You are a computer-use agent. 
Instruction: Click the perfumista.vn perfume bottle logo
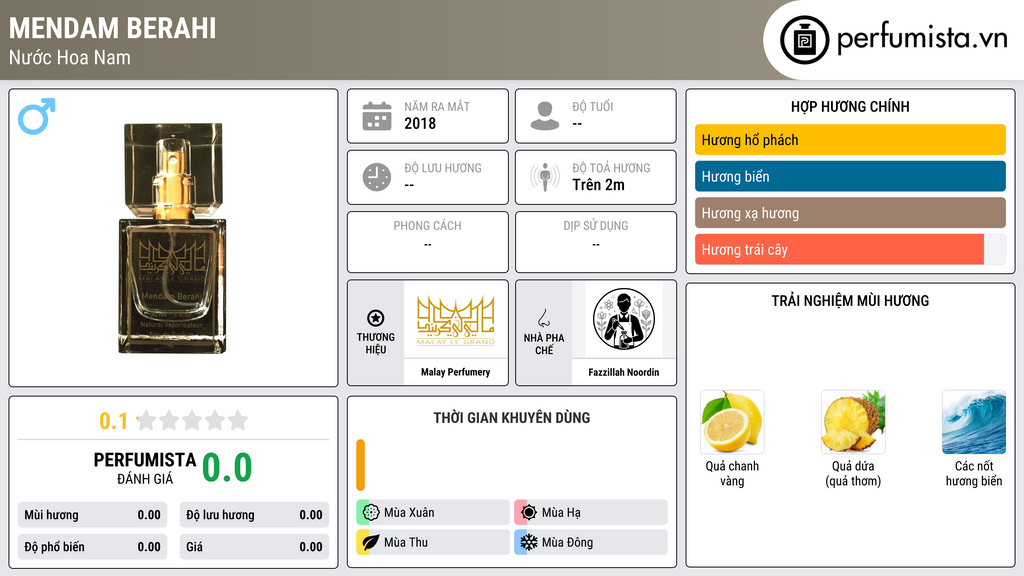click(804, 40)
